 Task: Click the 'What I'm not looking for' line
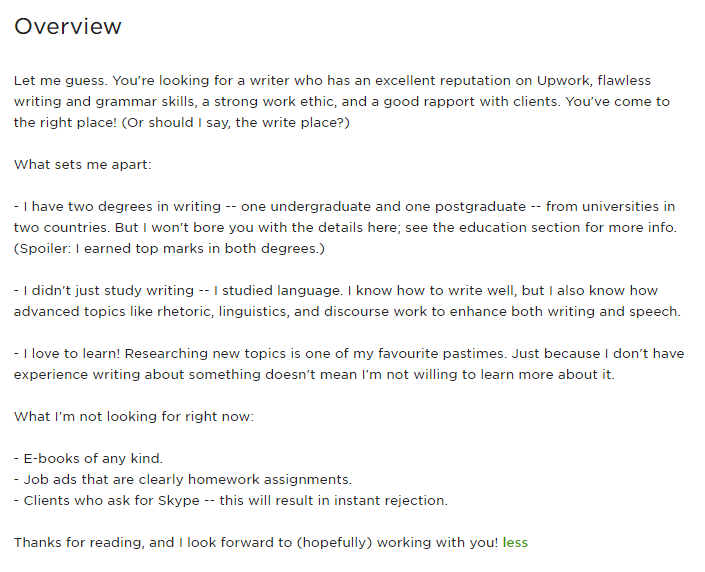tap(134, 416)
